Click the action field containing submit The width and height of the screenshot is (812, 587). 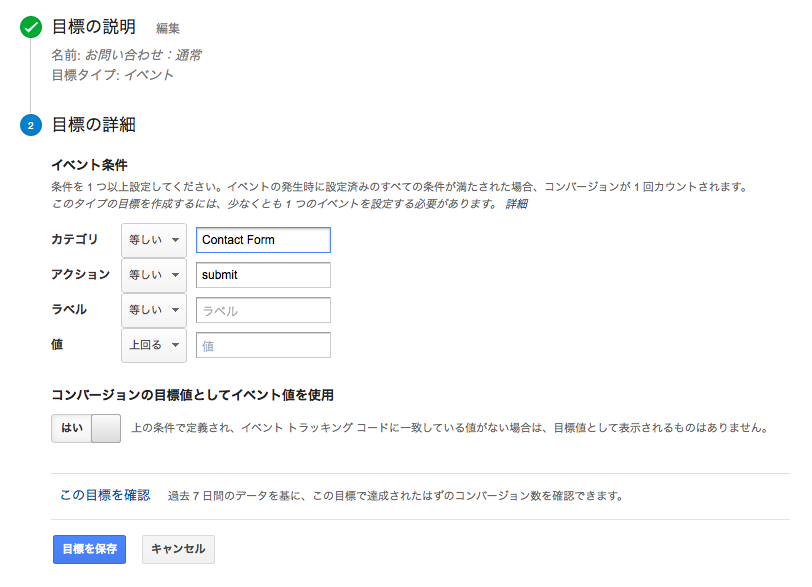263,275
